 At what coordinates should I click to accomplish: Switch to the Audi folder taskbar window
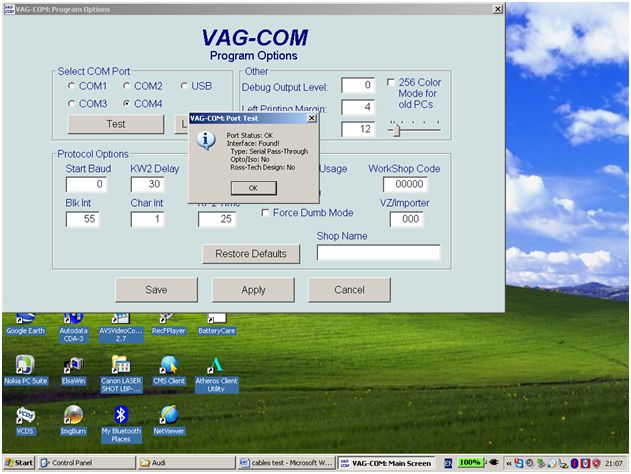pyautogui.click(x=186, y=463)
